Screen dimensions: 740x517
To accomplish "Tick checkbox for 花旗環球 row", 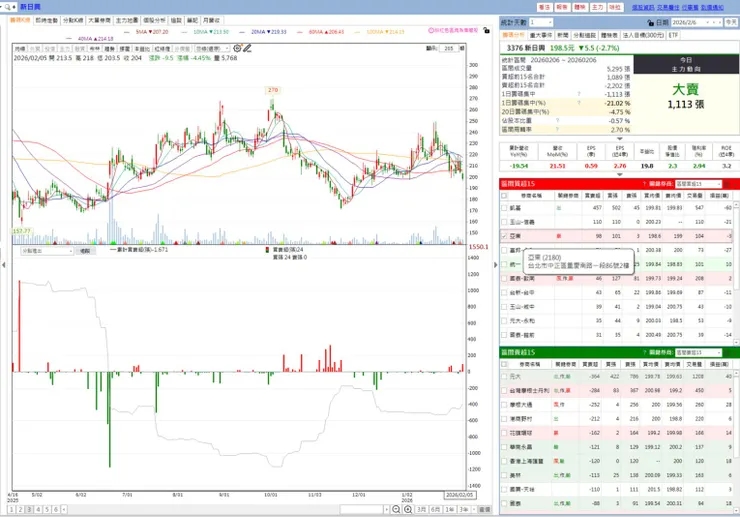I will pos(504,432).
